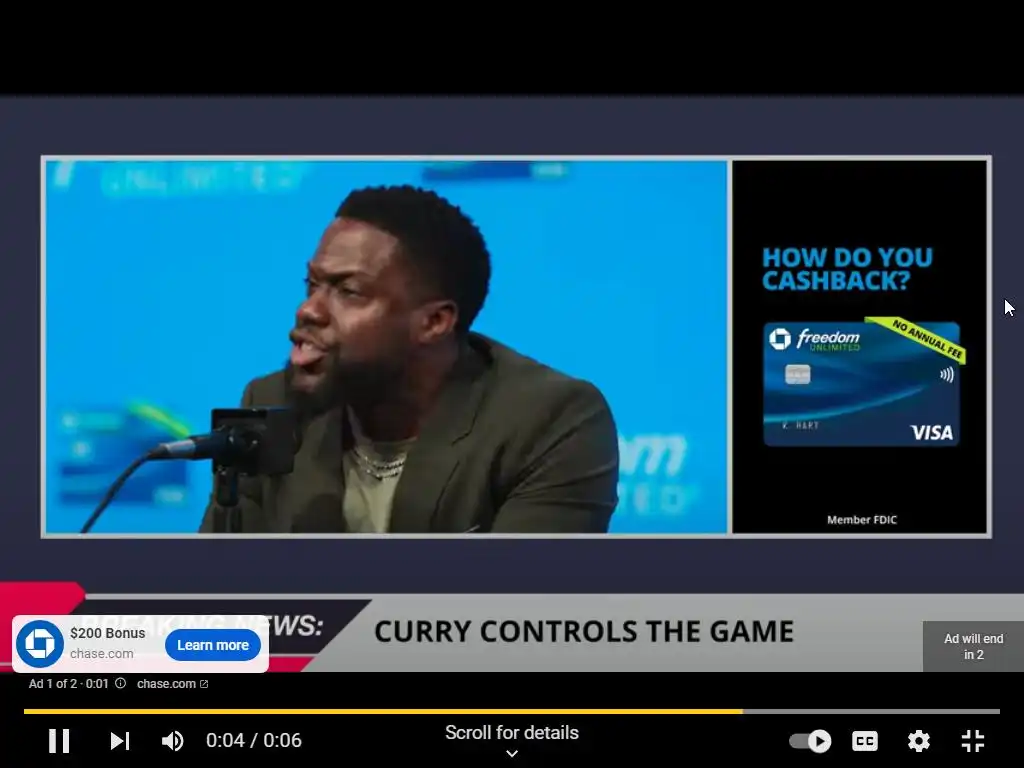Click the Member FDIC text

(x=862, y=520)
